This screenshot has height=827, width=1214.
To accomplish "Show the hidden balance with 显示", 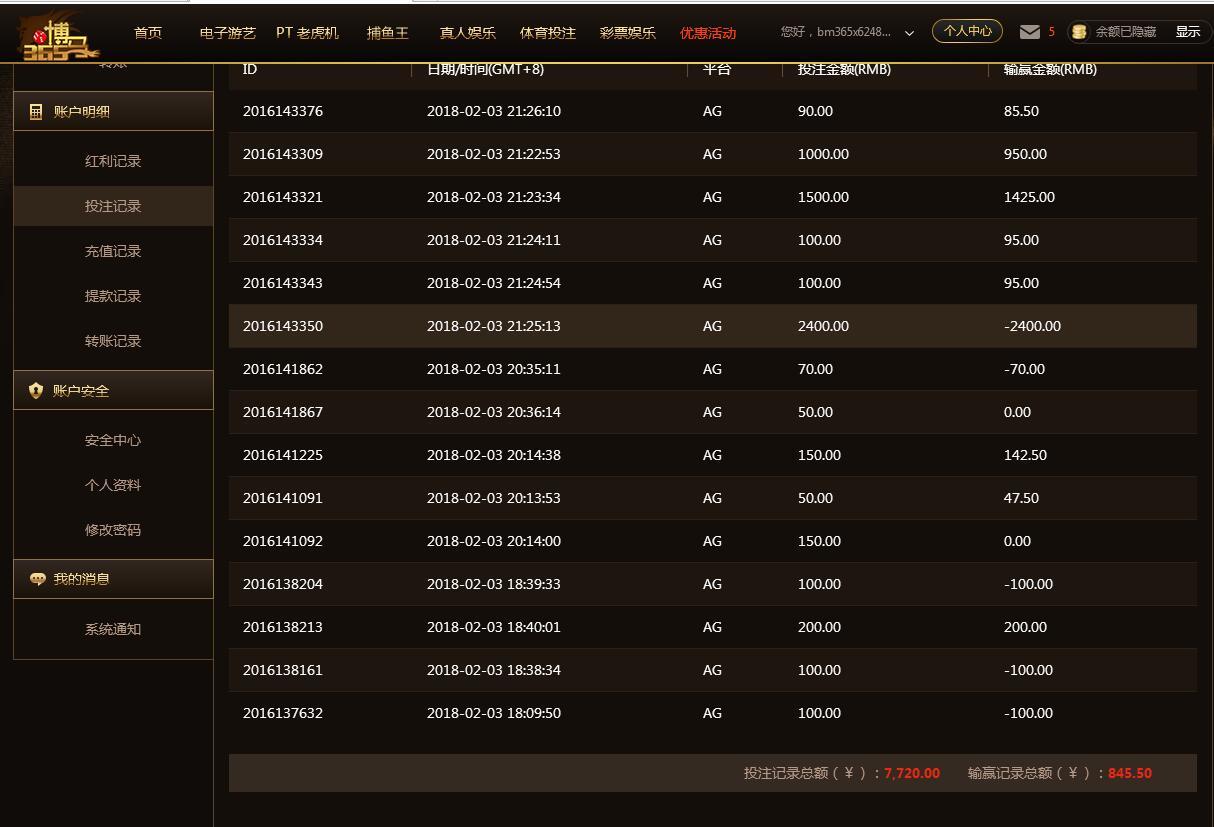I will [1187, 32].
